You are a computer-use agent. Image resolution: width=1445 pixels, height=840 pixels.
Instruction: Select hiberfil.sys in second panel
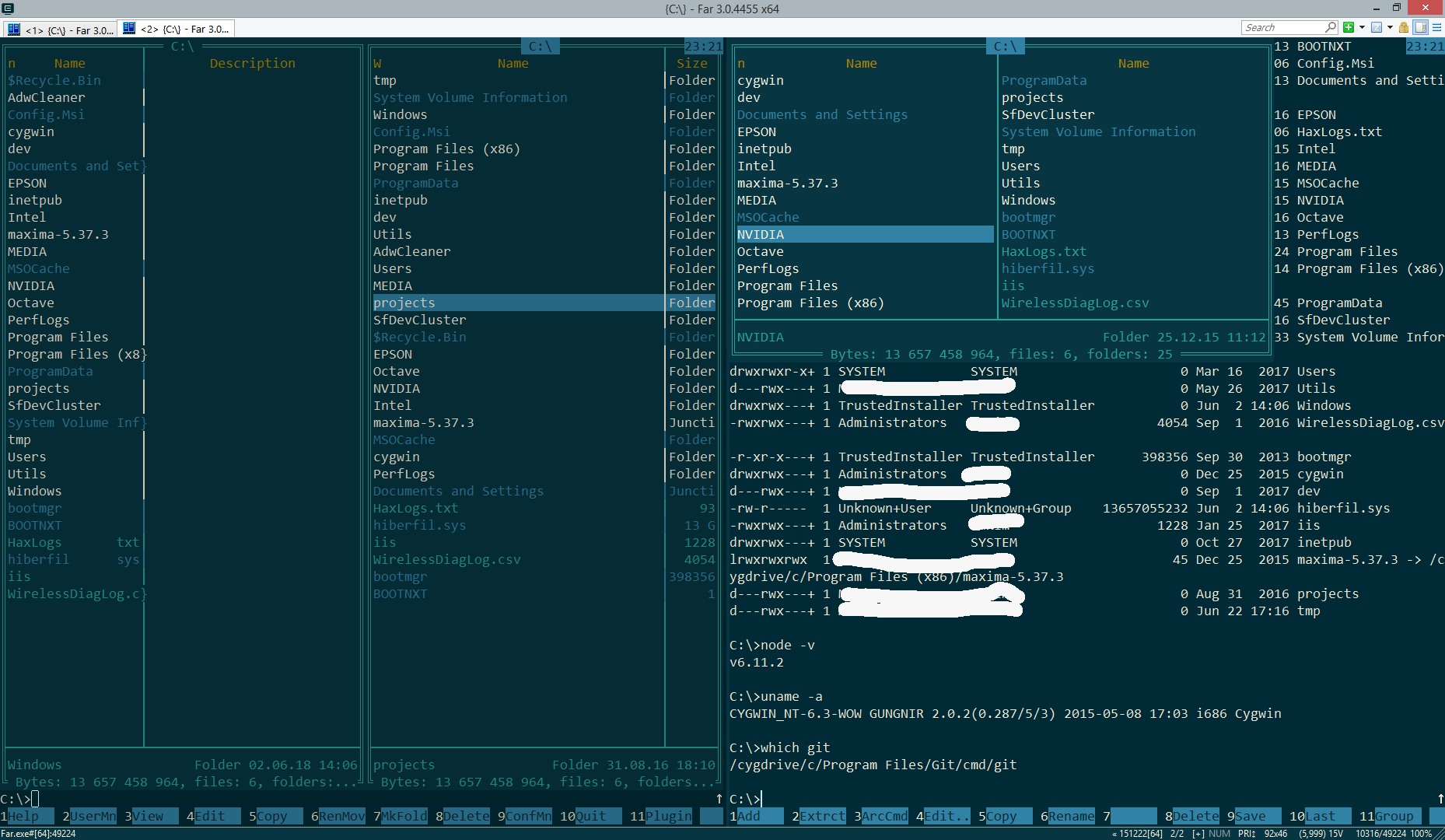click(420, 525)
